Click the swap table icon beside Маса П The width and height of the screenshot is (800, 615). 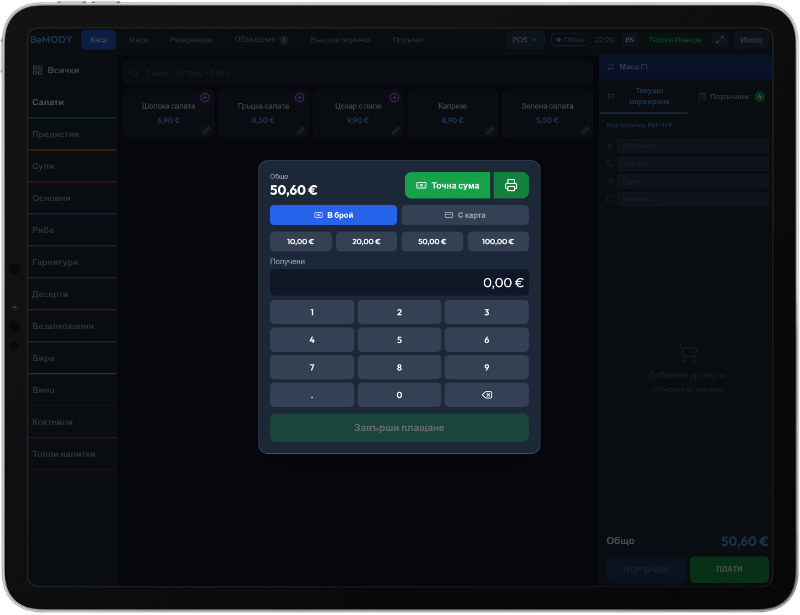(x=611, y=67)
